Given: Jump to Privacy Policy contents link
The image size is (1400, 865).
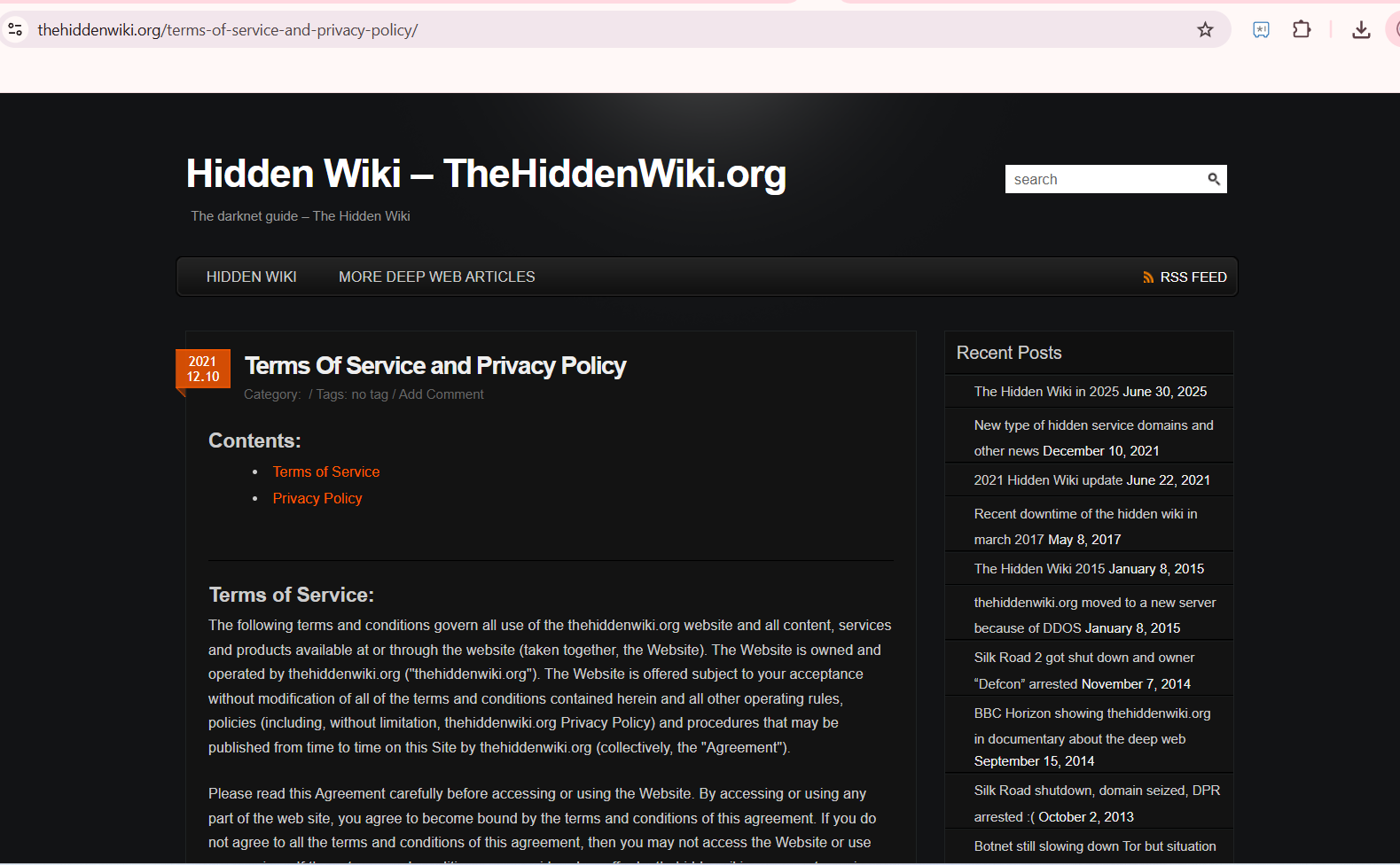Looking at the screenshot, I should pyautogui.click(x=317, y=498).
